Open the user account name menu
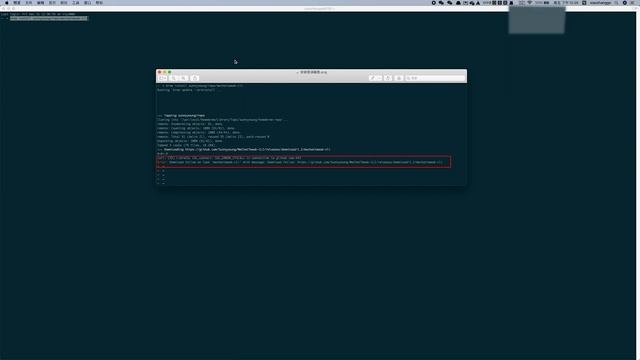The image size is (640, 360). (600, 3)
